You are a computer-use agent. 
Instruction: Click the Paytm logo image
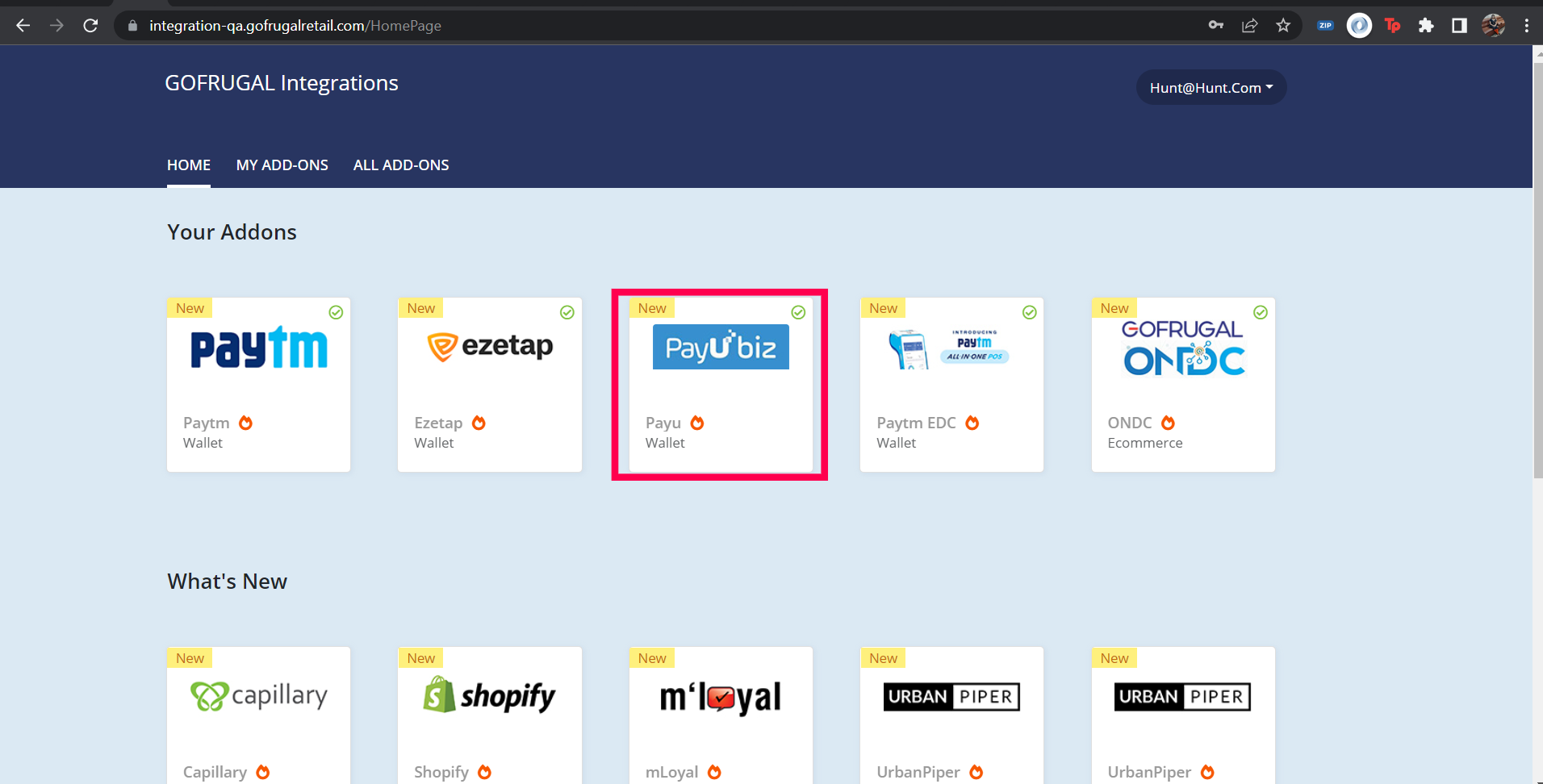point(259,348)
